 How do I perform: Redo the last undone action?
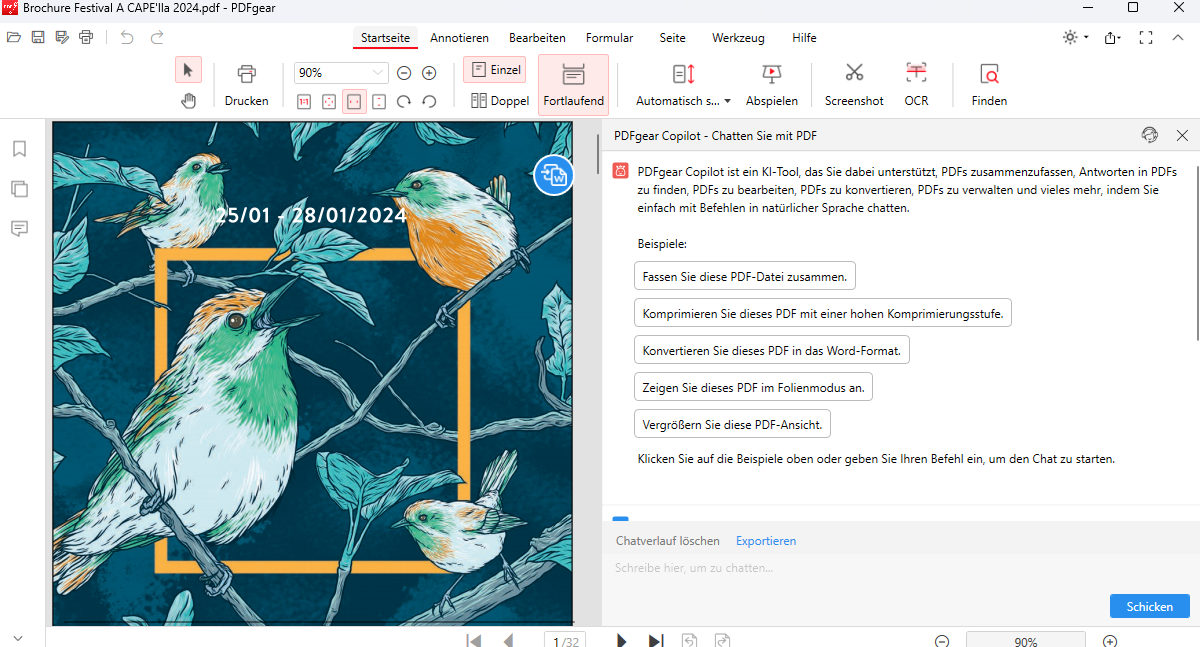(x=157, y=38)
